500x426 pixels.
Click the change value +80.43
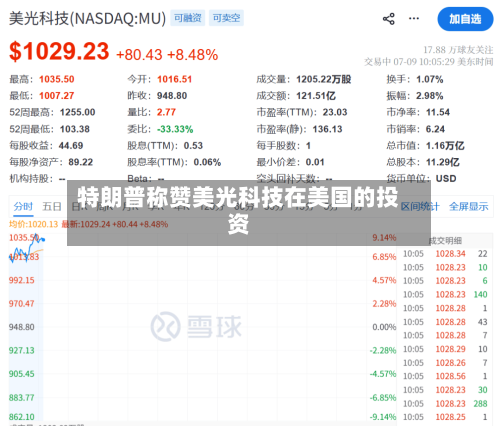tap(139, 55)
